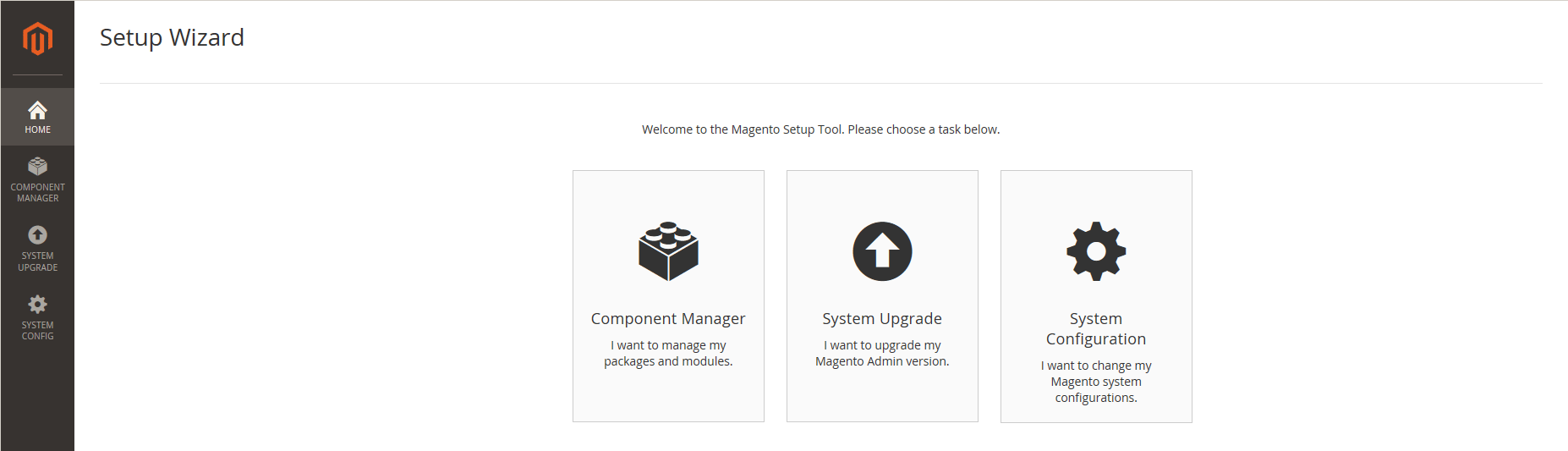Click 'I want to upgrade my Magento' text
The width and height of the screenshot is (1568, 451).
point(882,354)
